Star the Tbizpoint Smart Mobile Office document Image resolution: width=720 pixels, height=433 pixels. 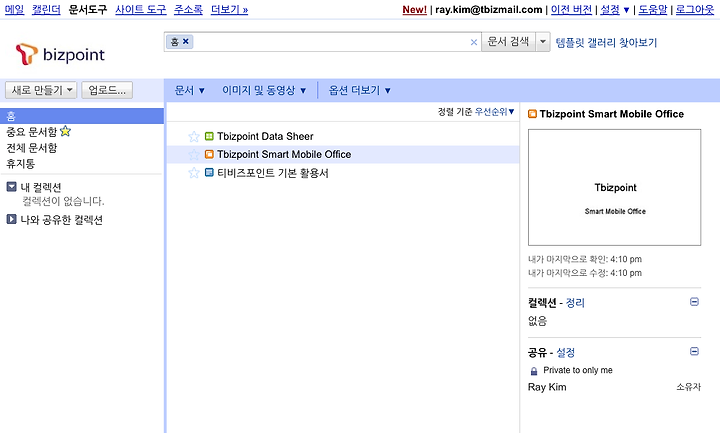click(194, 155)
